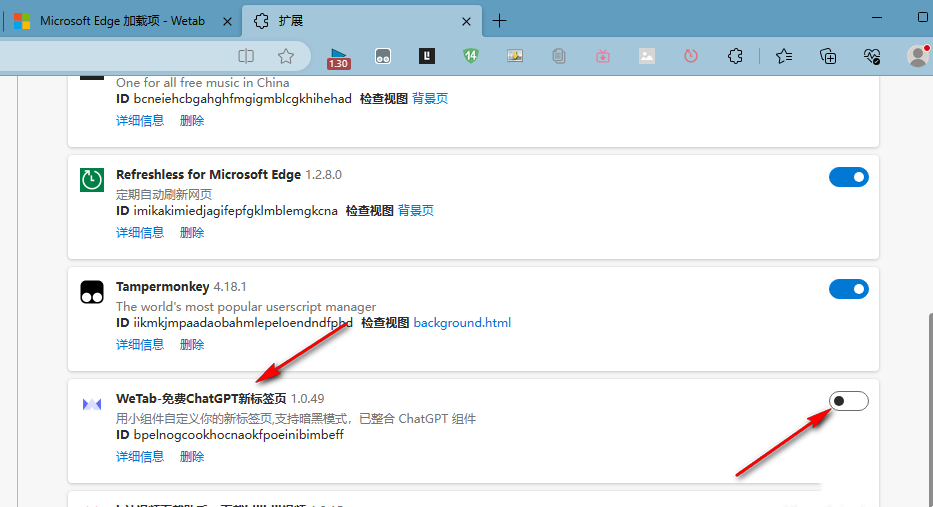Screen dimensions: 933x507
Task: Open 背景页 link of the music extension
Action: tap(430, 99)
